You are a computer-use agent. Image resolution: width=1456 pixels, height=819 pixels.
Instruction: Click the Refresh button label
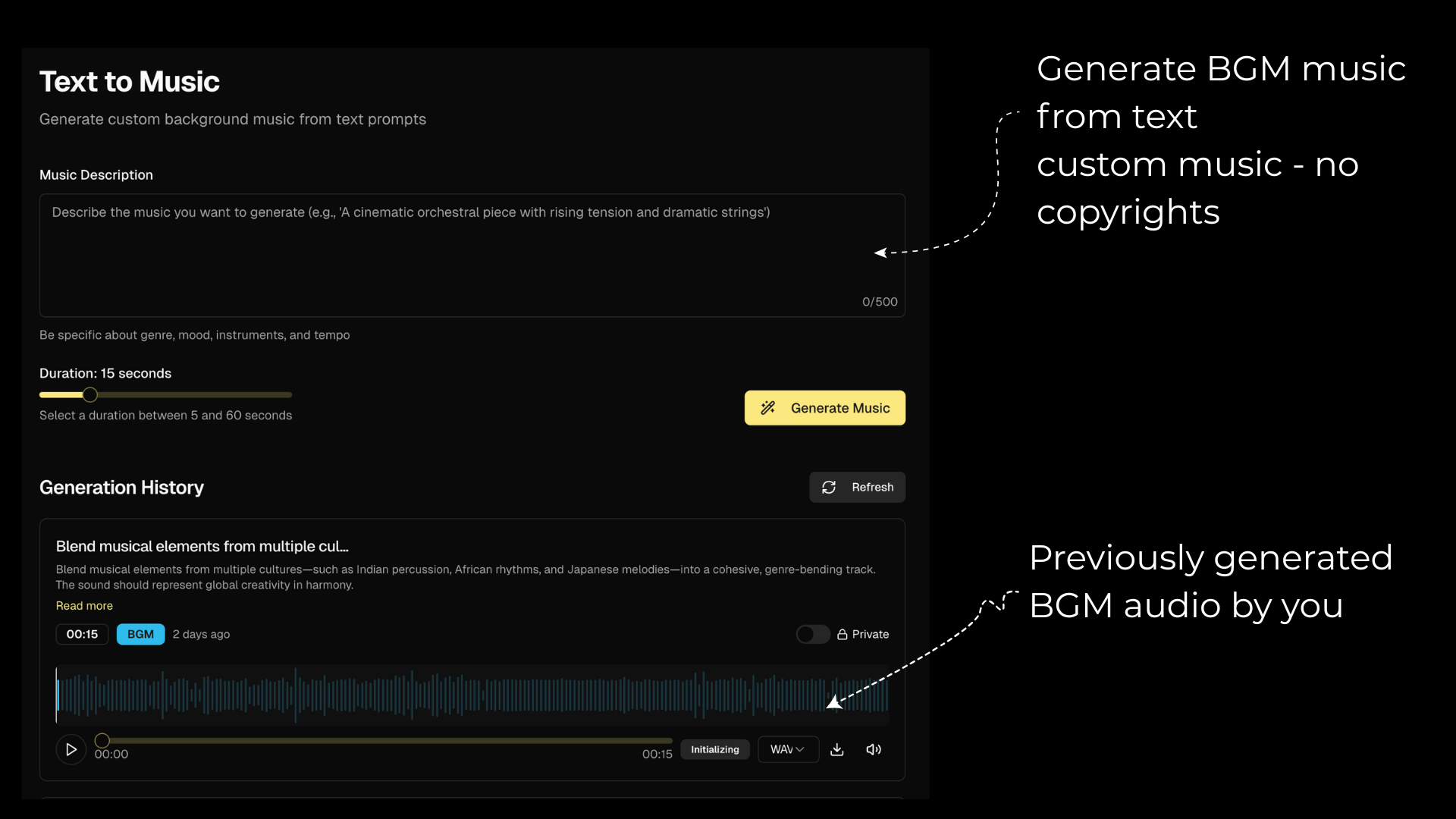tap(872, 488)
